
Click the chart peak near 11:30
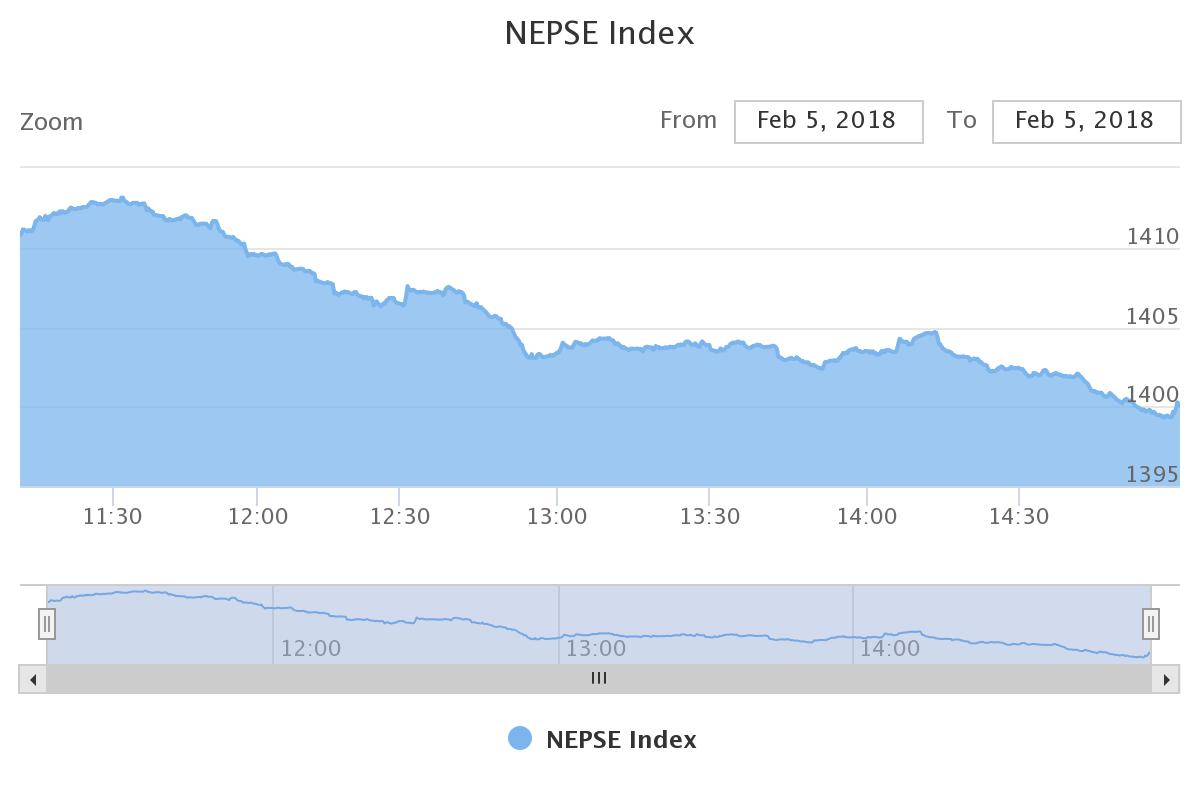[x=122, y=198]
